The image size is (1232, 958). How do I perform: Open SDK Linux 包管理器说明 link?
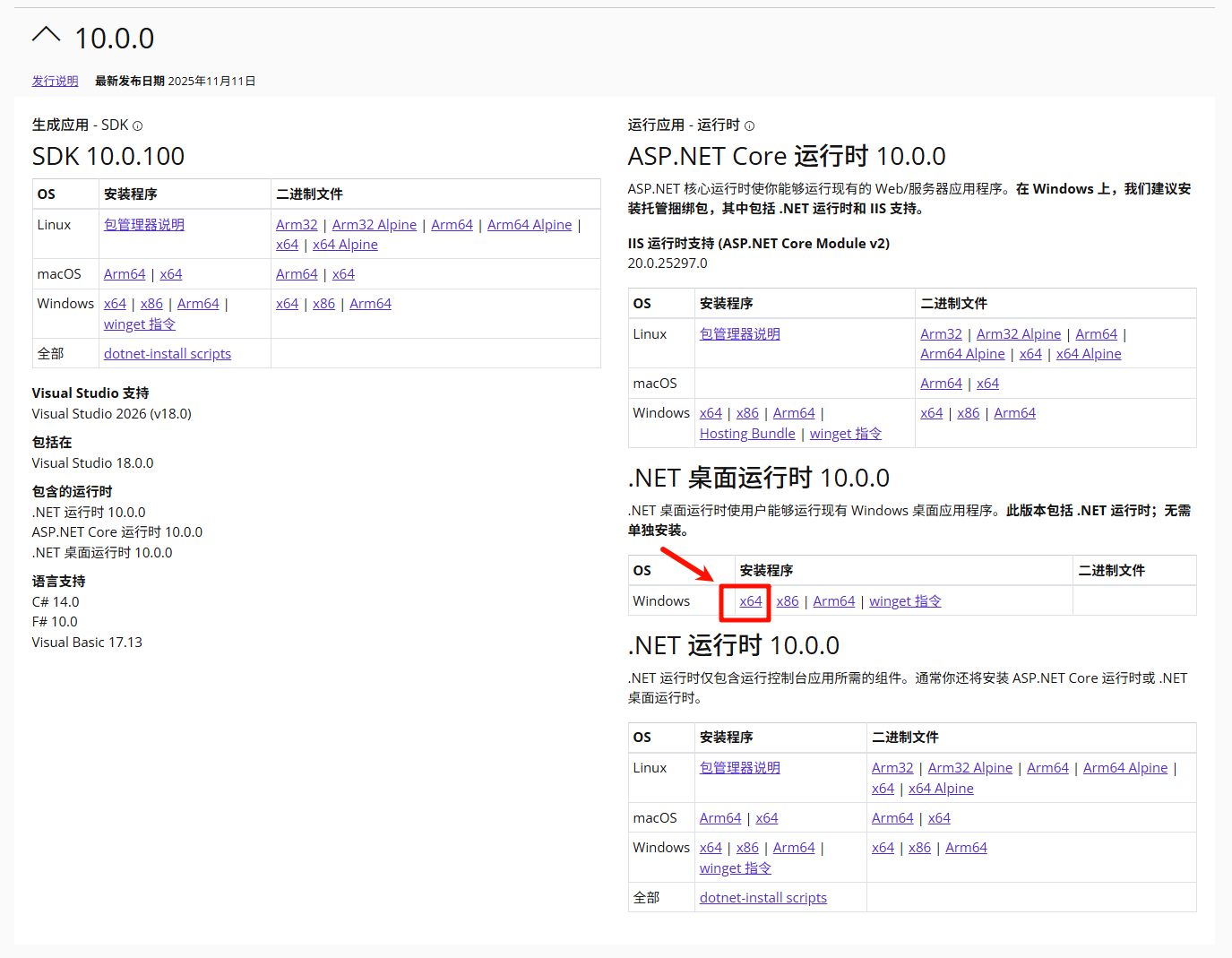(143, 225)
